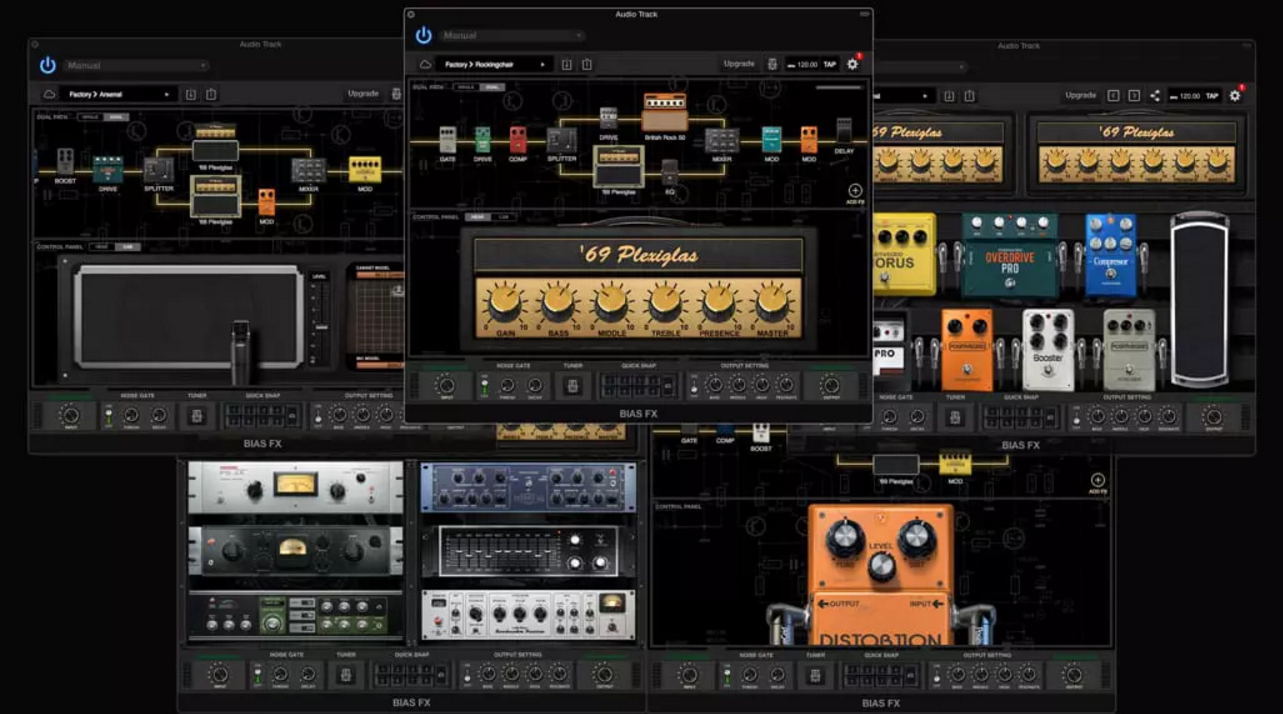
Task: Adjust BASS knob on '69 Plexiglas amp
Action: click(x=558, y=302)
